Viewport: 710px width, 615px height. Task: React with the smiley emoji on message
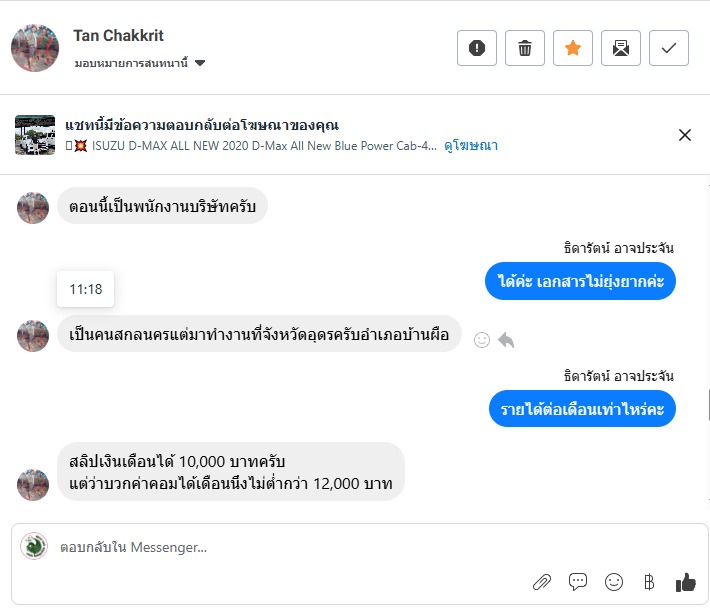(x=482, y=340)
